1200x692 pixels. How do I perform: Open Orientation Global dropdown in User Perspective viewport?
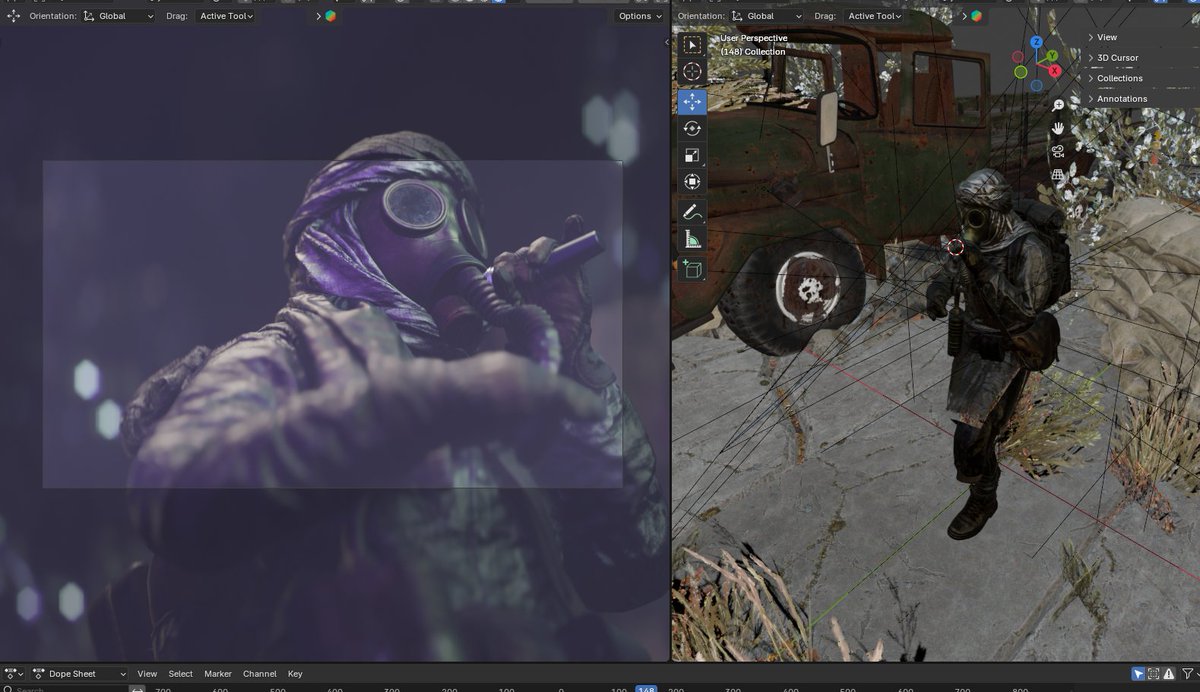(x=767, y=16)
